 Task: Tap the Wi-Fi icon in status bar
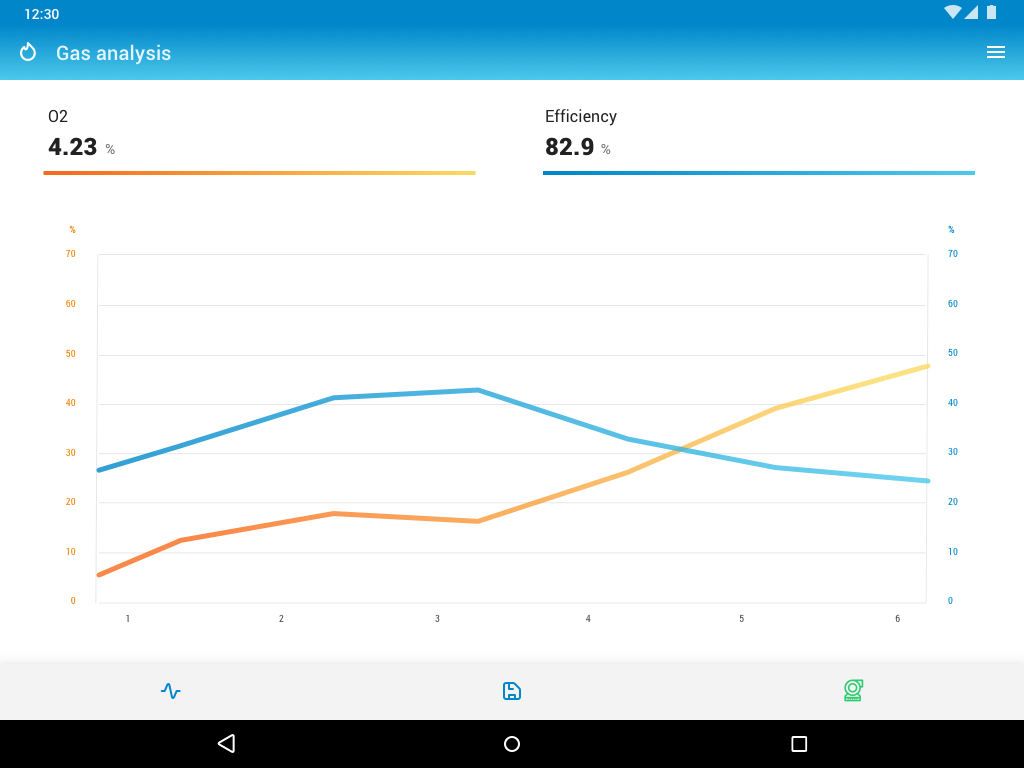pyautogui.click(x=952, y=12)
